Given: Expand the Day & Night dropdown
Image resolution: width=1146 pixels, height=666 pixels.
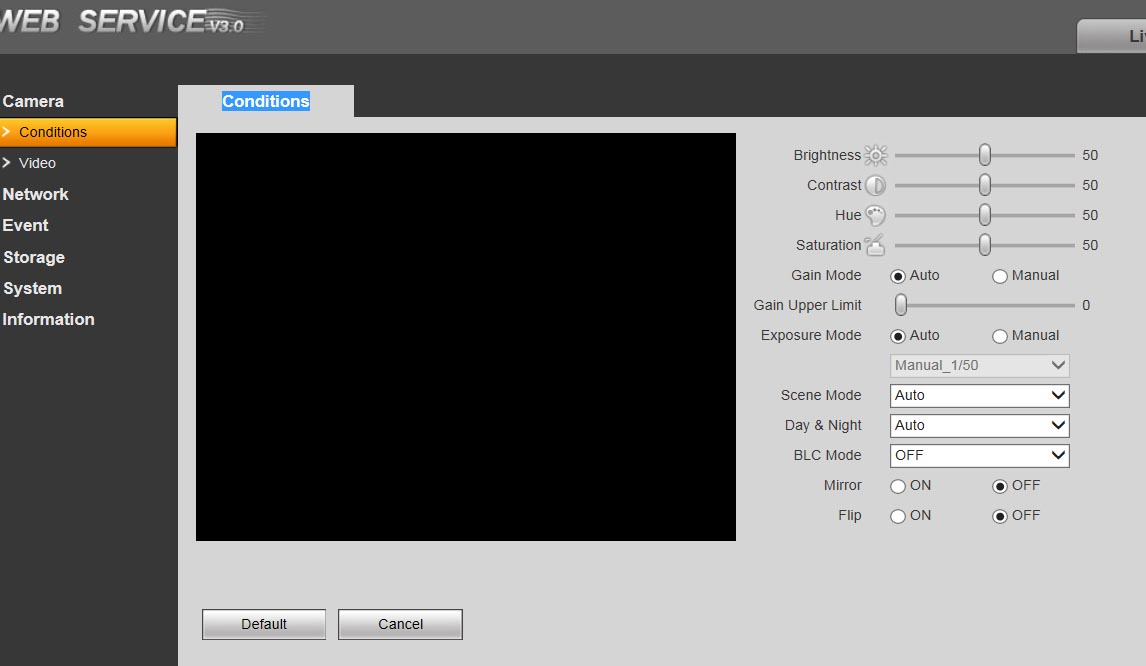Looking at the screenshot, I should tap(979, 425).
